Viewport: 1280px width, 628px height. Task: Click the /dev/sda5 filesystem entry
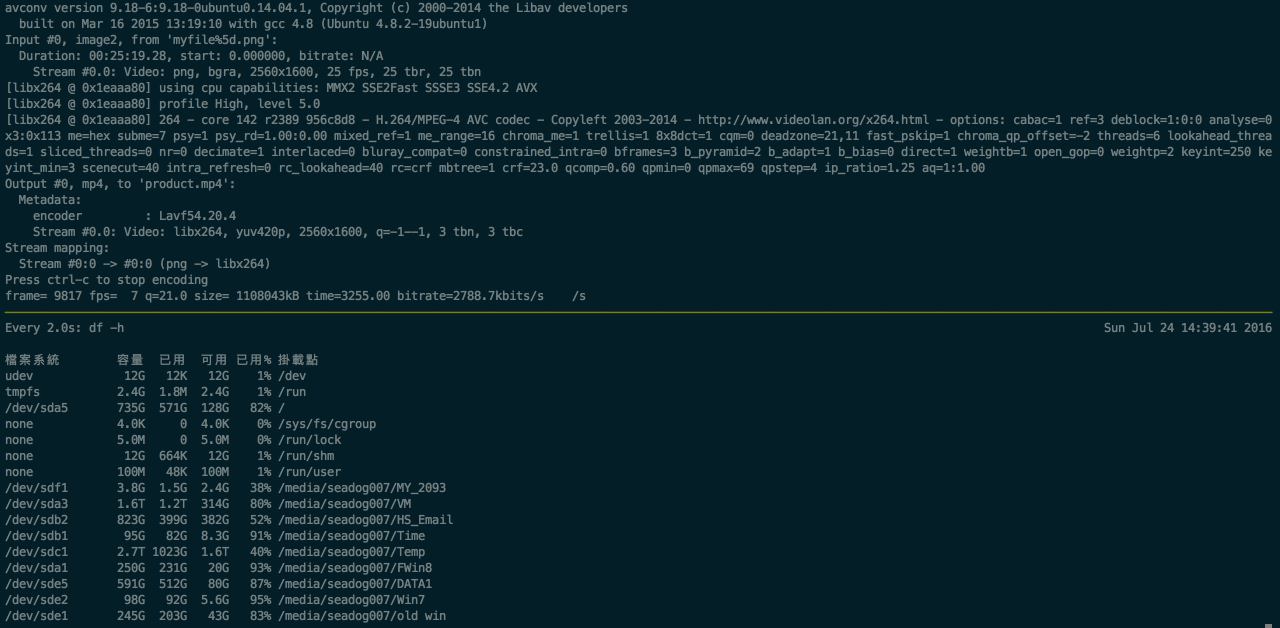point(37,408)
